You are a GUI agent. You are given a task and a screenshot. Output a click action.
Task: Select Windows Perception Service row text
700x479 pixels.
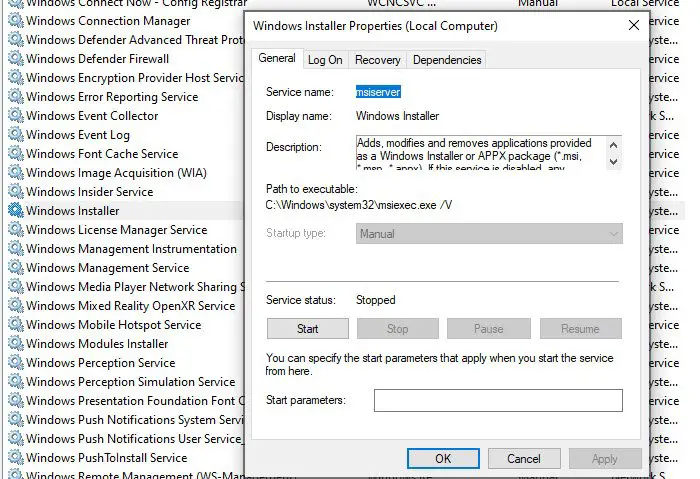click(100, 363)
